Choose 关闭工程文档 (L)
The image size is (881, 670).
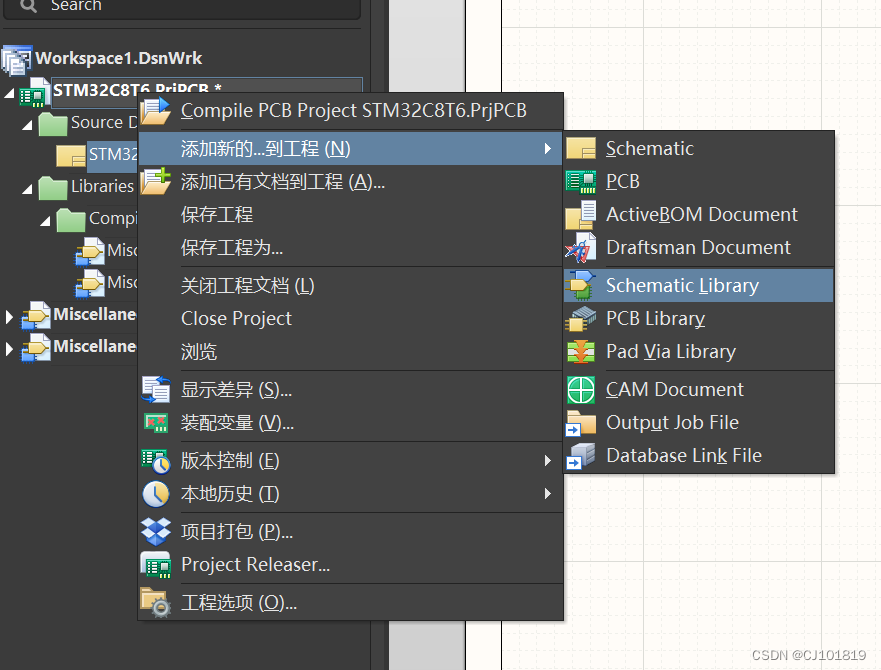351,286
